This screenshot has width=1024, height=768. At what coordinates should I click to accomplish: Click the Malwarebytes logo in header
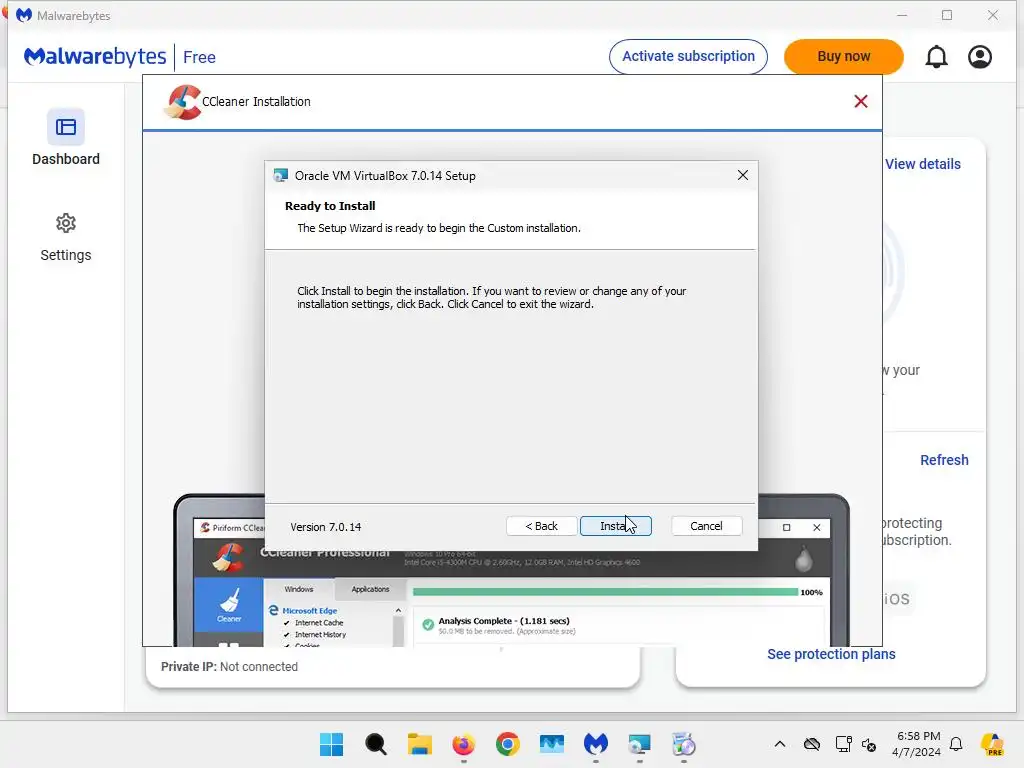pos(95,57)
